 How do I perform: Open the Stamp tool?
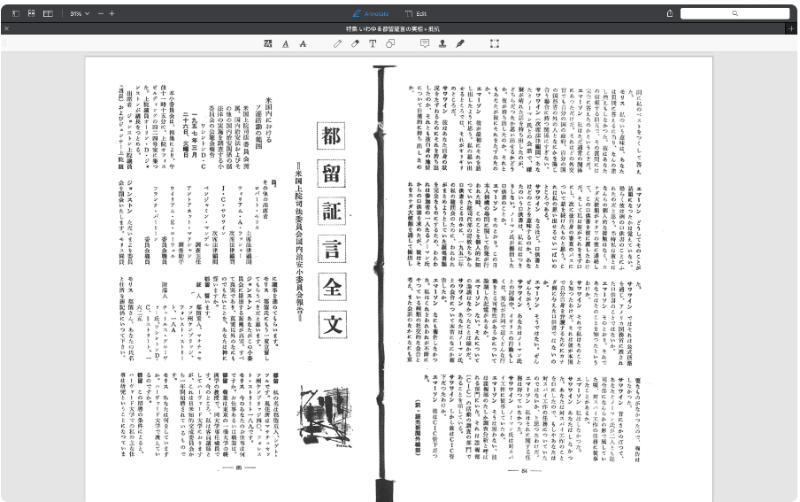tap(442, 44)
